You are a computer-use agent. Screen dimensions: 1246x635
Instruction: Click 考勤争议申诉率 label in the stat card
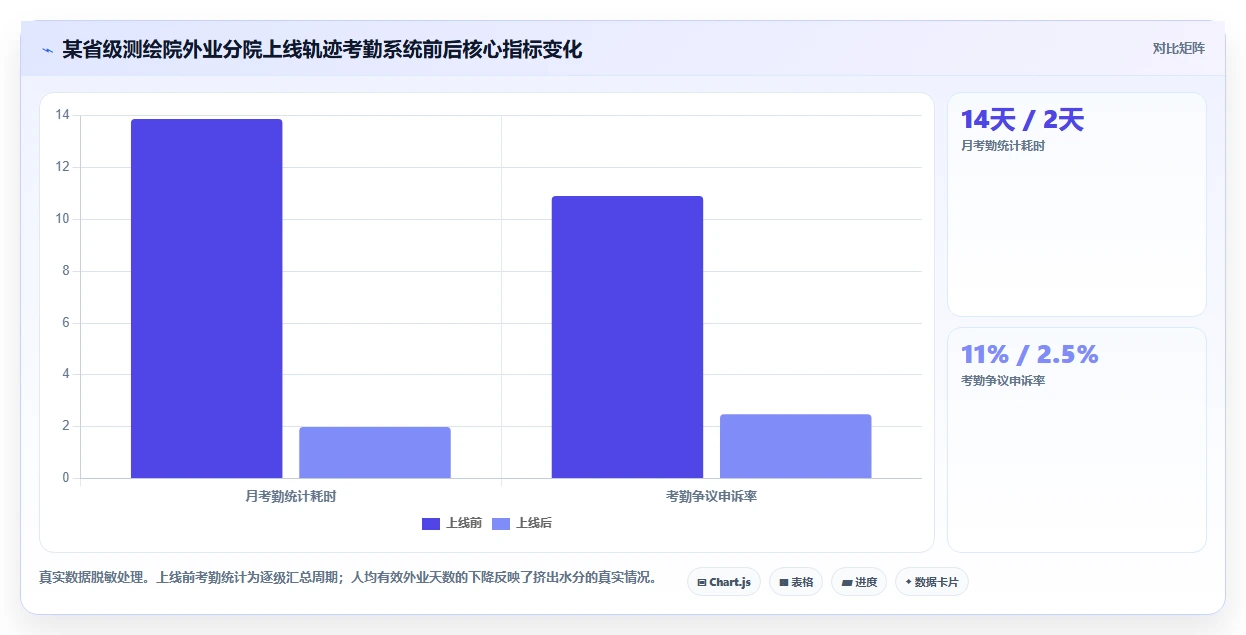coord(1003,381)
